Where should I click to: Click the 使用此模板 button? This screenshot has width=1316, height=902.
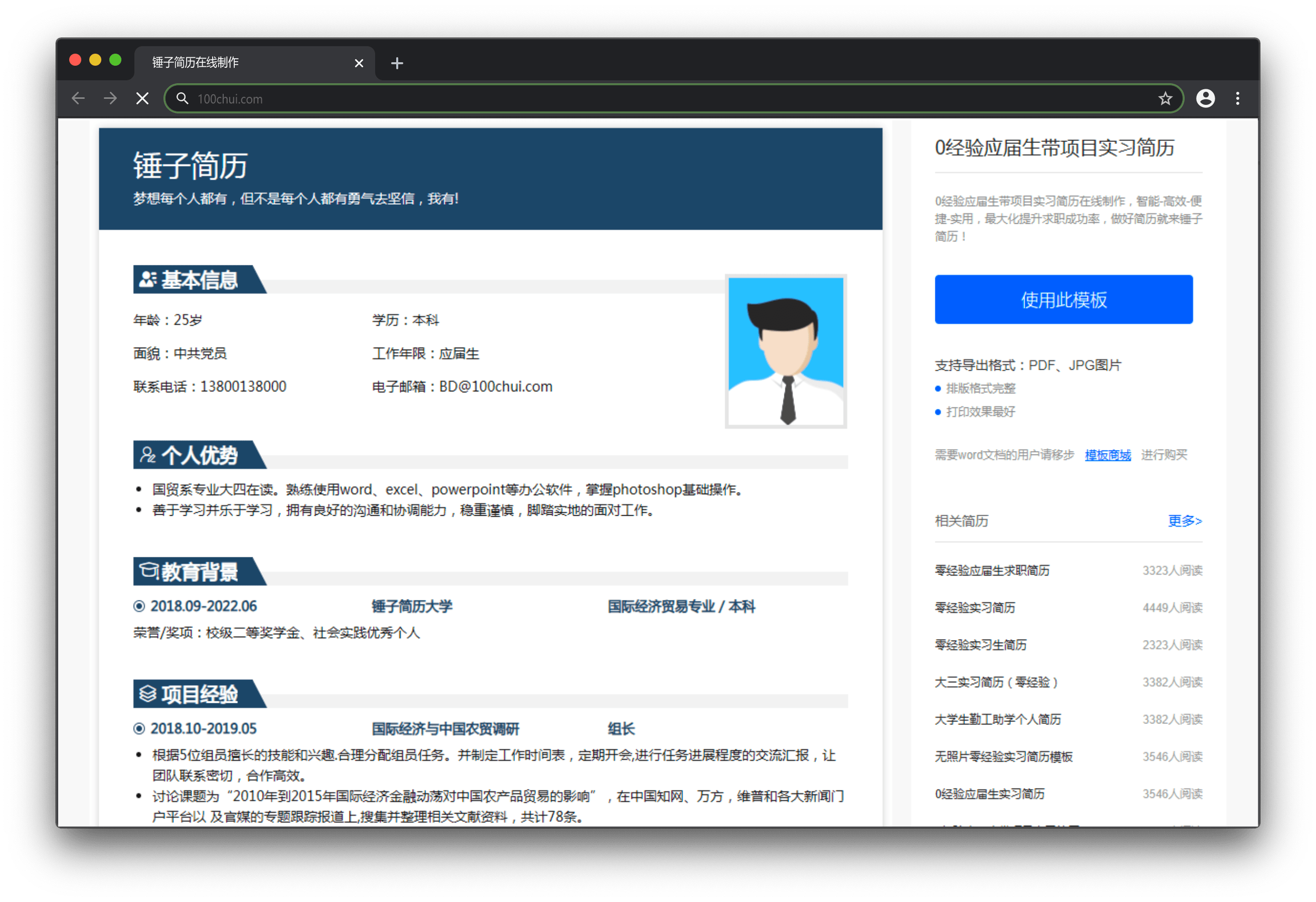[1063, 299]
